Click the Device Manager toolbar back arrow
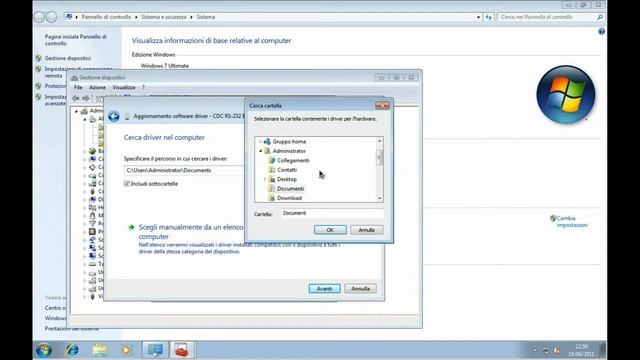The height and width of the screenshot is (360, 640). (76, 98)
